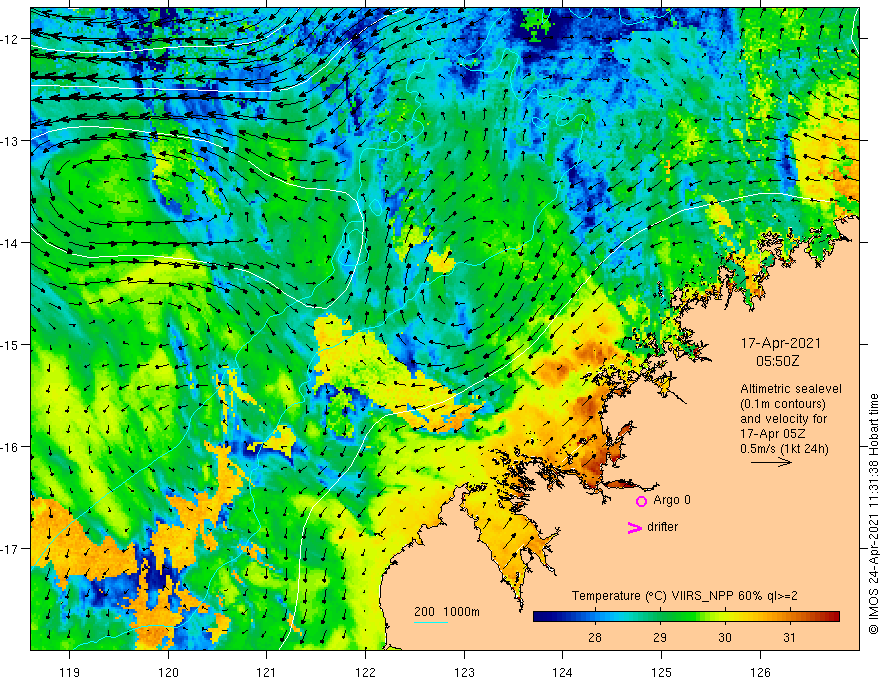Click the '-17' latitude axis label
The image size is (880, 680).
(x=10, y=548)
